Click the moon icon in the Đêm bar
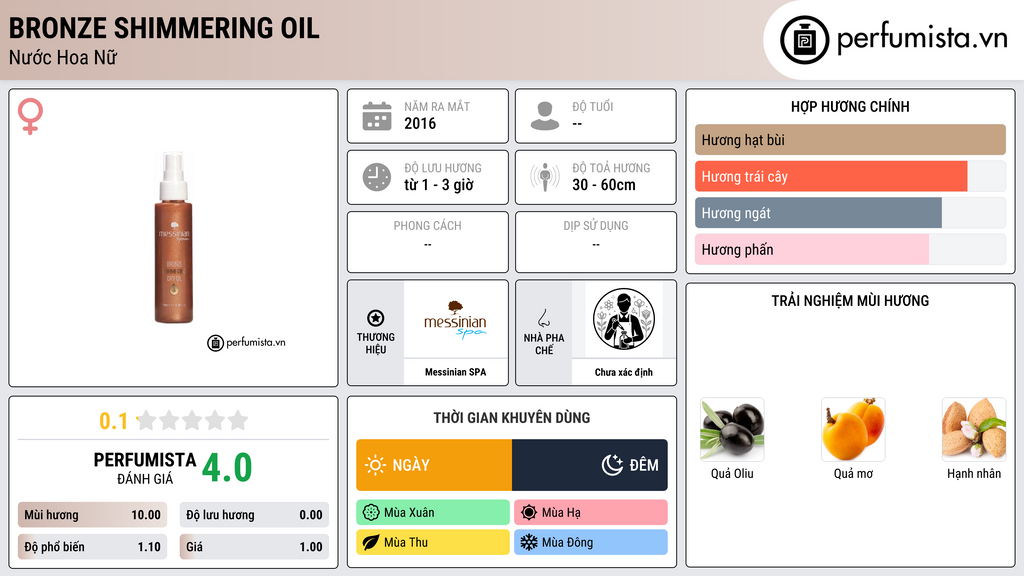 612,465
